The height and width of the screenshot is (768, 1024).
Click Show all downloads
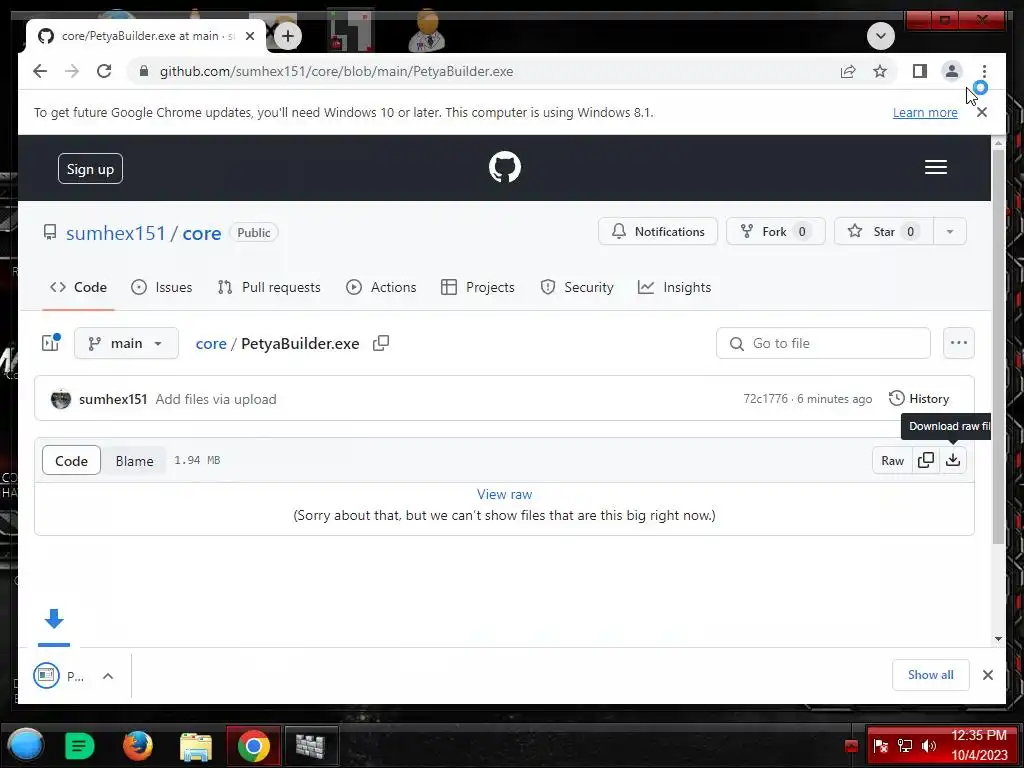coord(930,675)
